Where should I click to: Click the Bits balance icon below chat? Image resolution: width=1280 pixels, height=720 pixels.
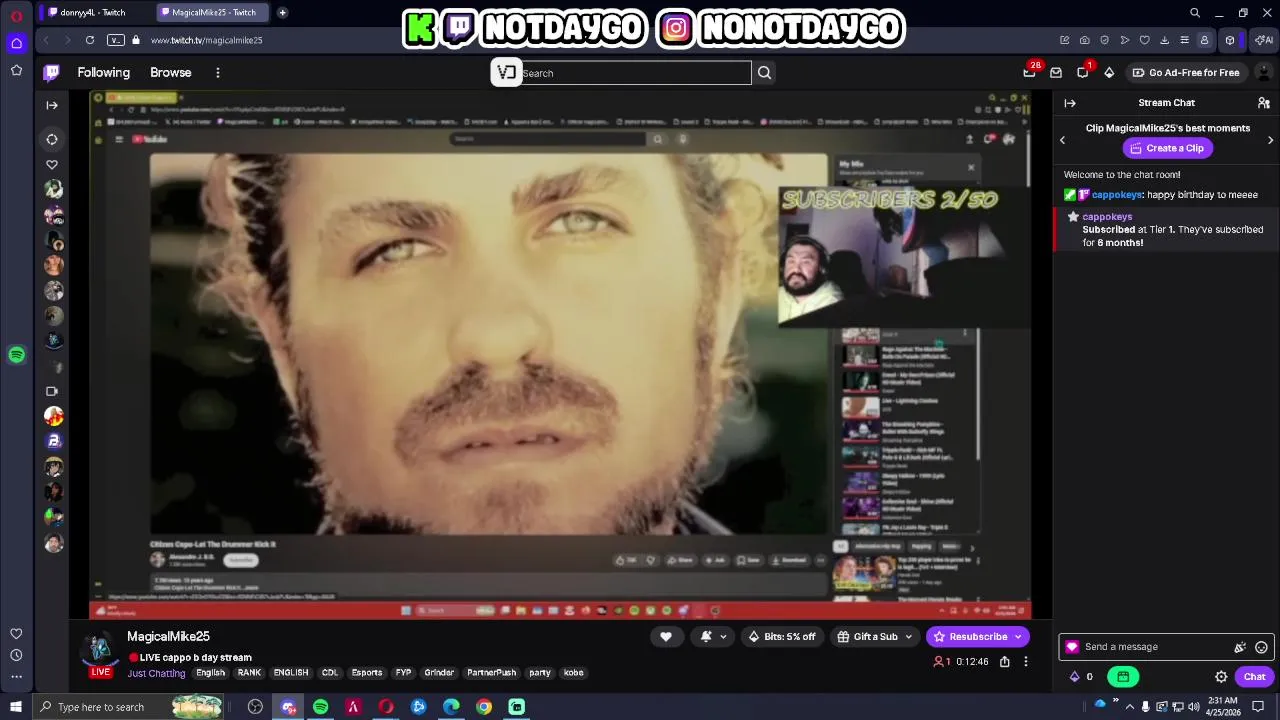pos(1075,677)
